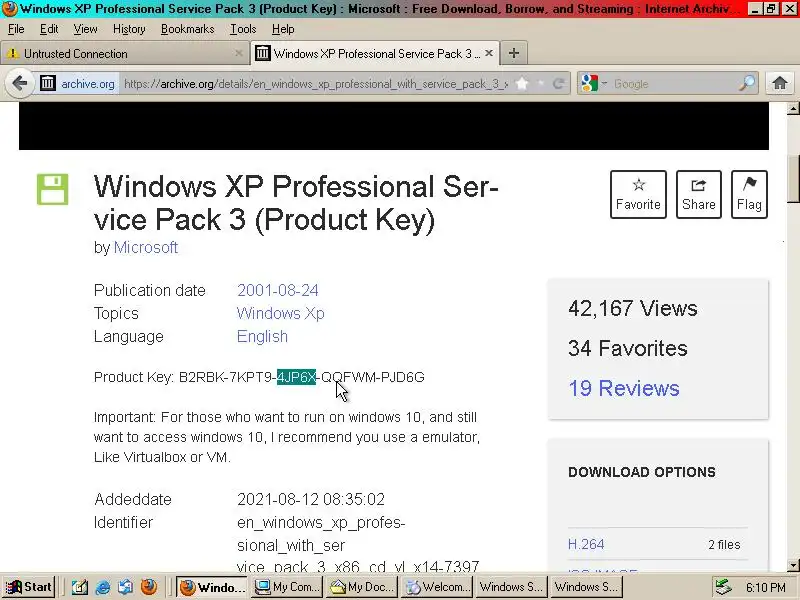Open the Bookmarks menu
This screenshot has width=800, height=600.
tap(188, 29)
